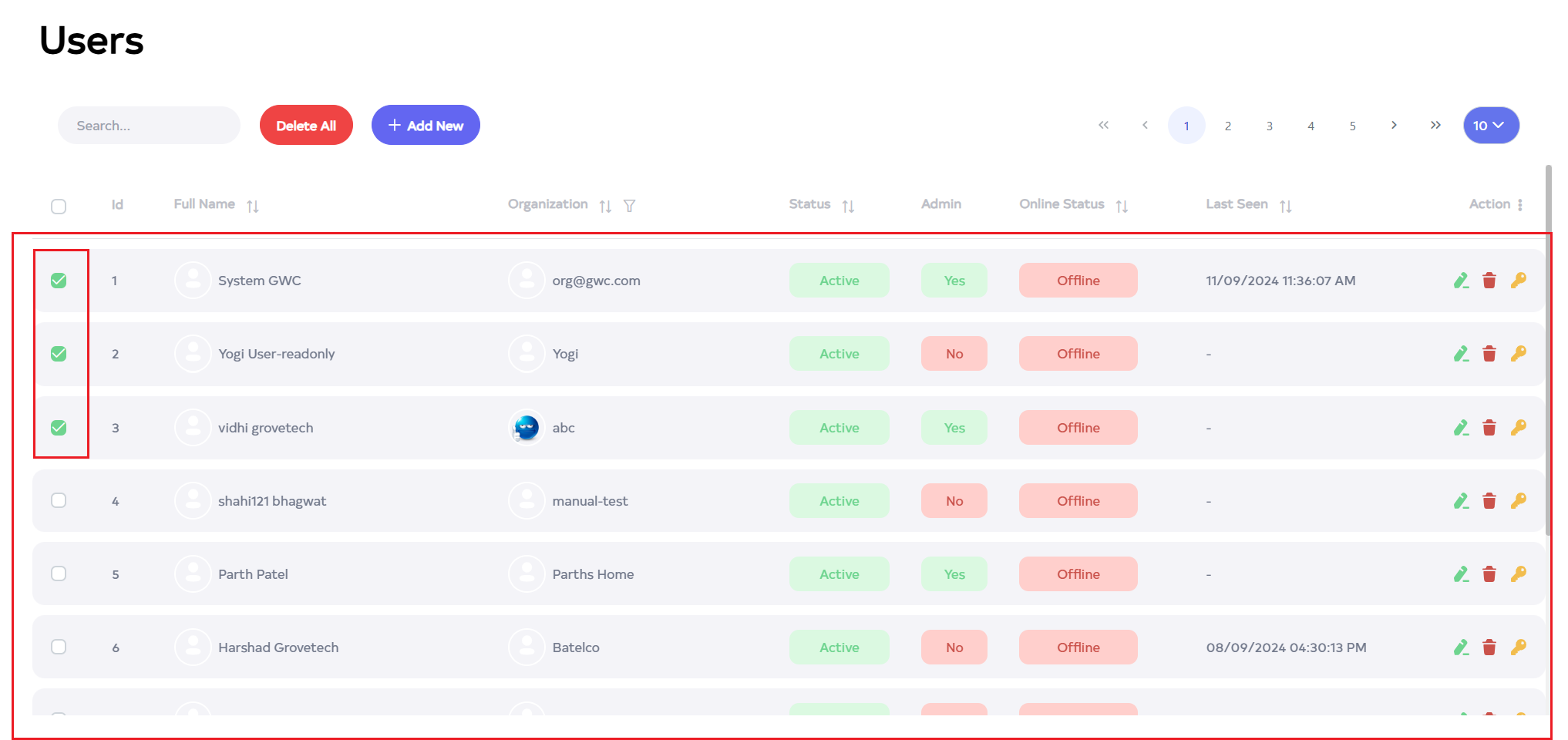The image size is (1568, 740).
Task: Sort by Last Seen column arrows
Action: [x=1285, y=206]
